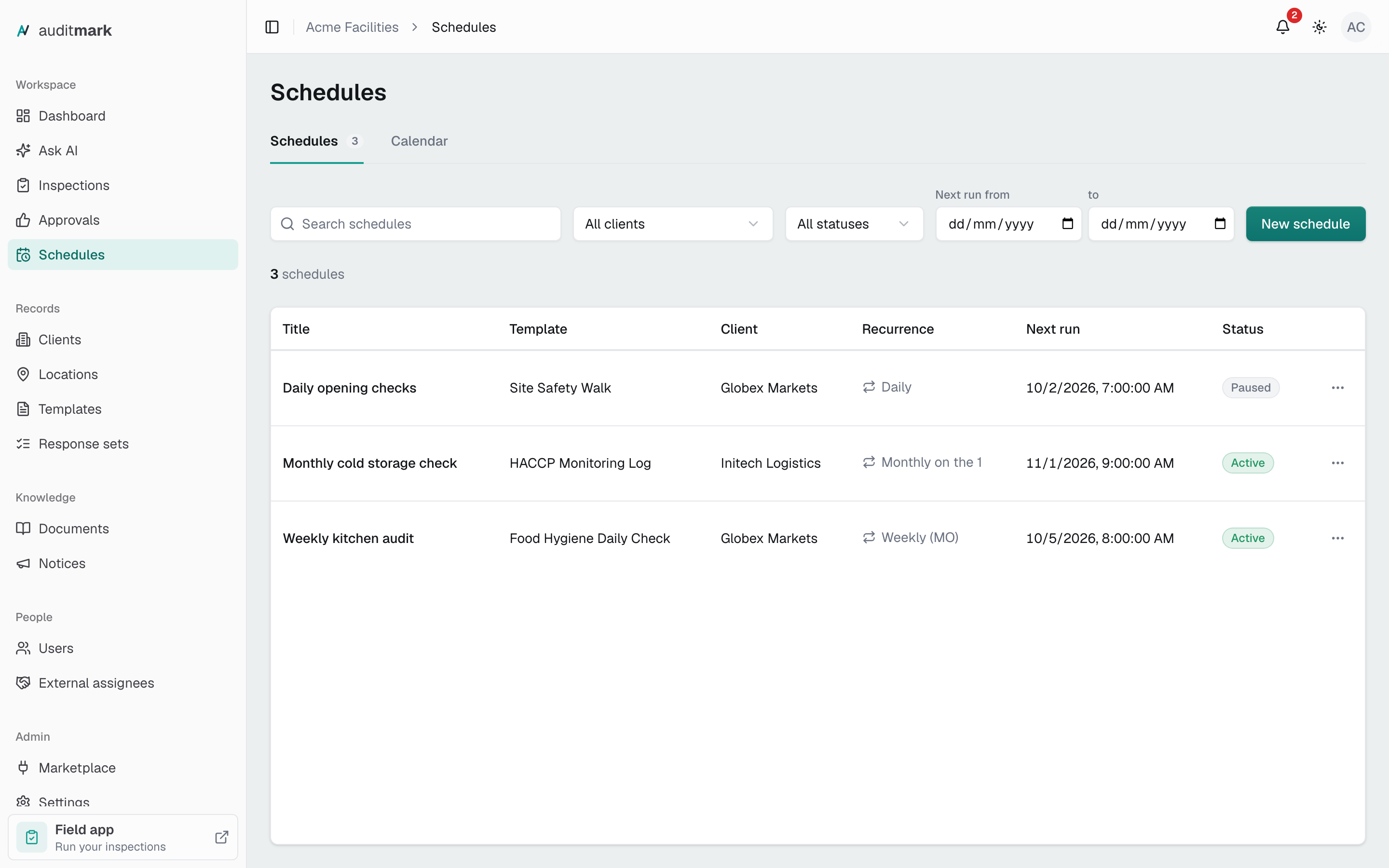Open Locations records

[123, 374]
